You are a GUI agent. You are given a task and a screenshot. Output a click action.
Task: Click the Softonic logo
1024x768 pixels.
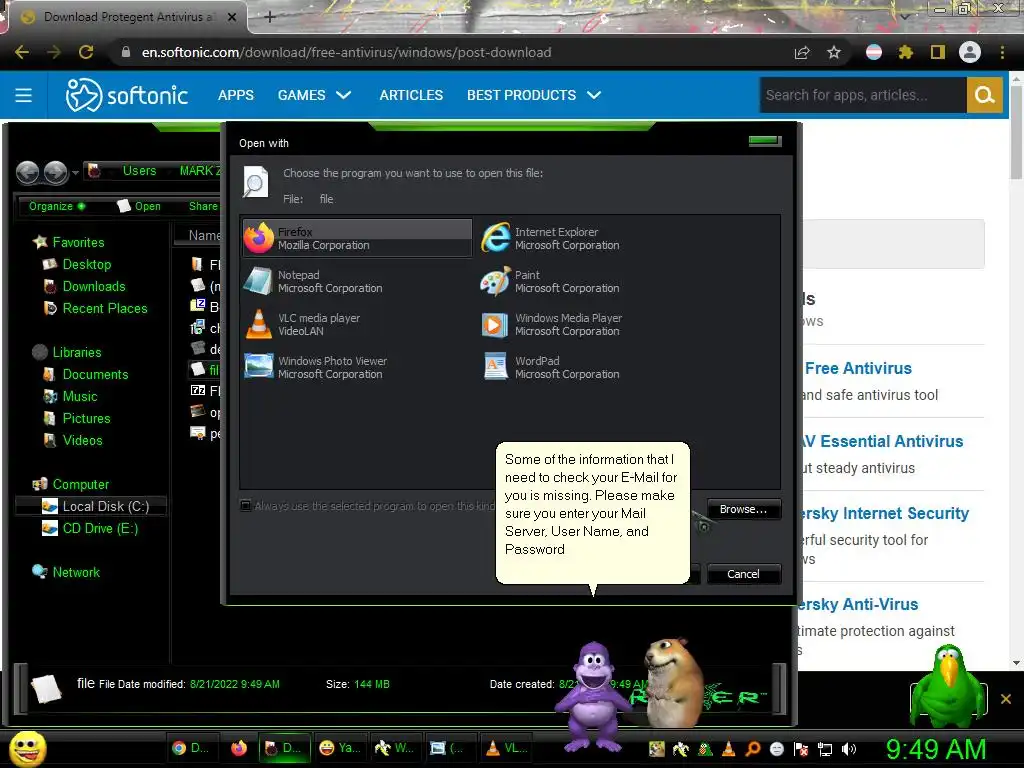[x=127, y=95]
